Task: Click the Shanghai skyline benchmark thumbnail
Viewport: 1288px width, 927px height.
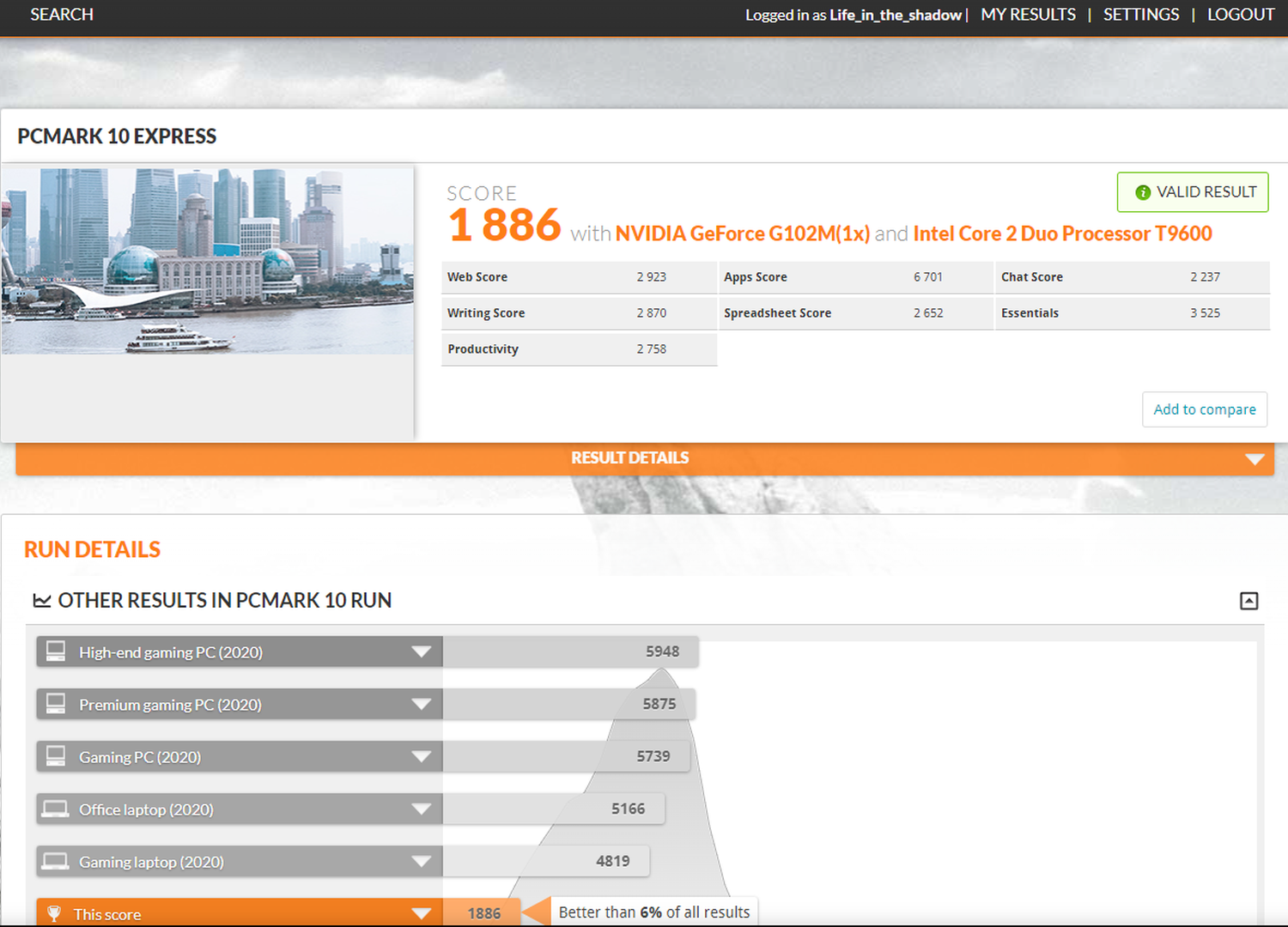Action: [x=207, y=261]
